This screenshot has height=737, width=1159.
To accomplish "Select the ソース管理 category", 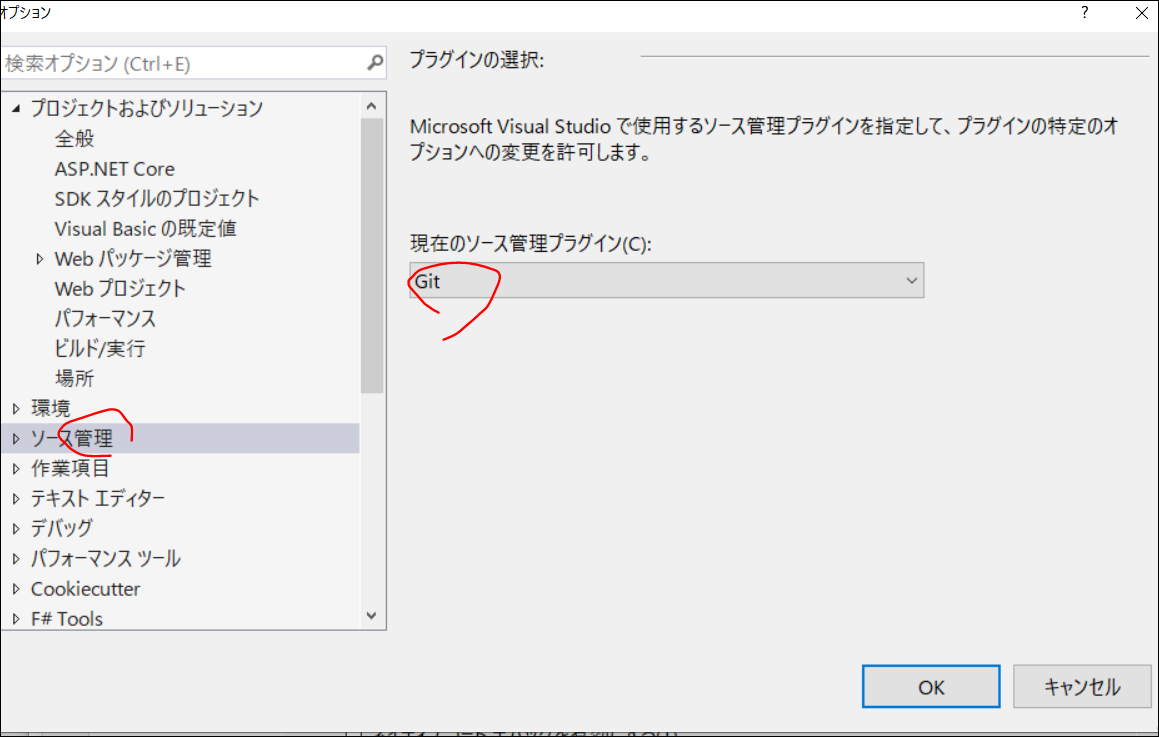I will pyautogui.click(x=72, y=439).
